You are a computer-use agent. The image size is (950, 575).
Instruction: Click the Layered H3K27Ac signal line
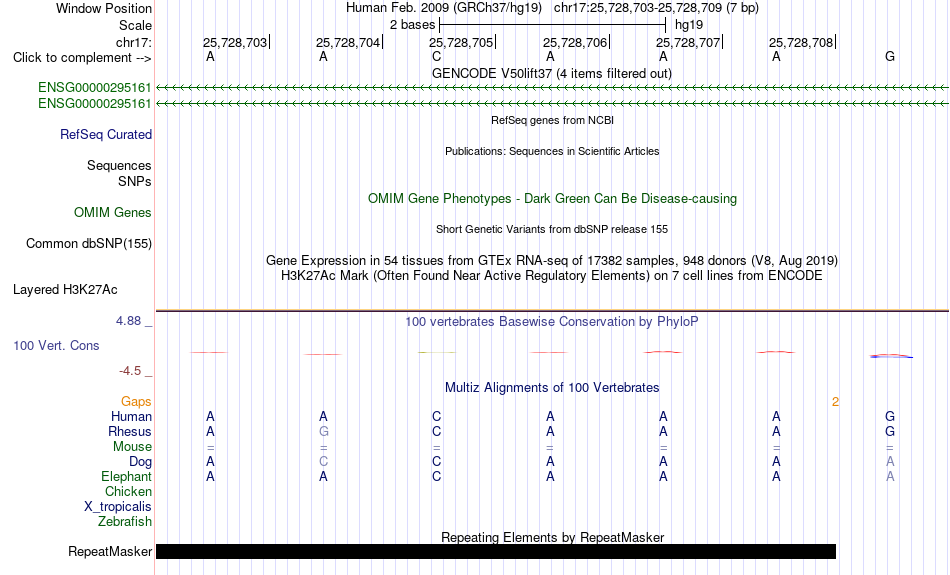coord(552,310)
